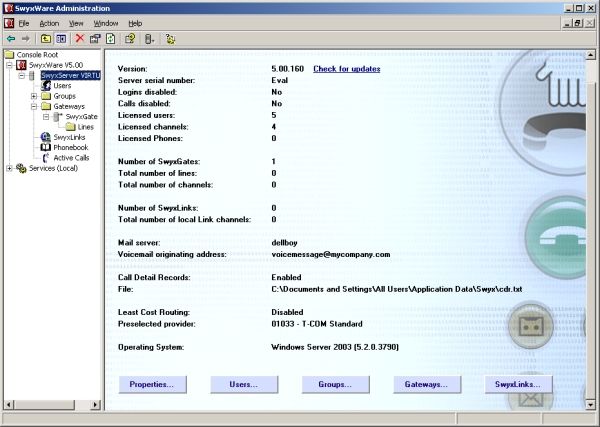This screenshot has width=600, height=427.
Task: Click the Up one level folder icon
Action: 46,39
